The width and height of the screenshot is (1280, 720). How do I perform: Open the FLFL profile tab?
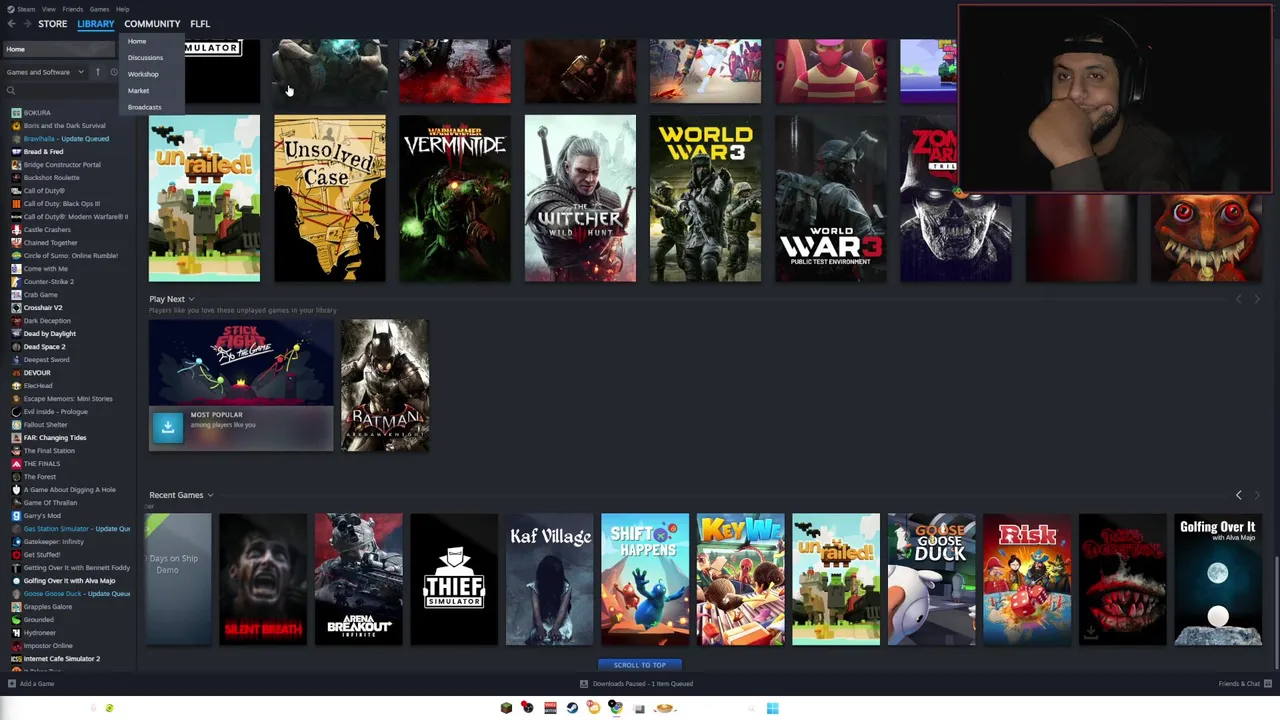pos(200,24)
